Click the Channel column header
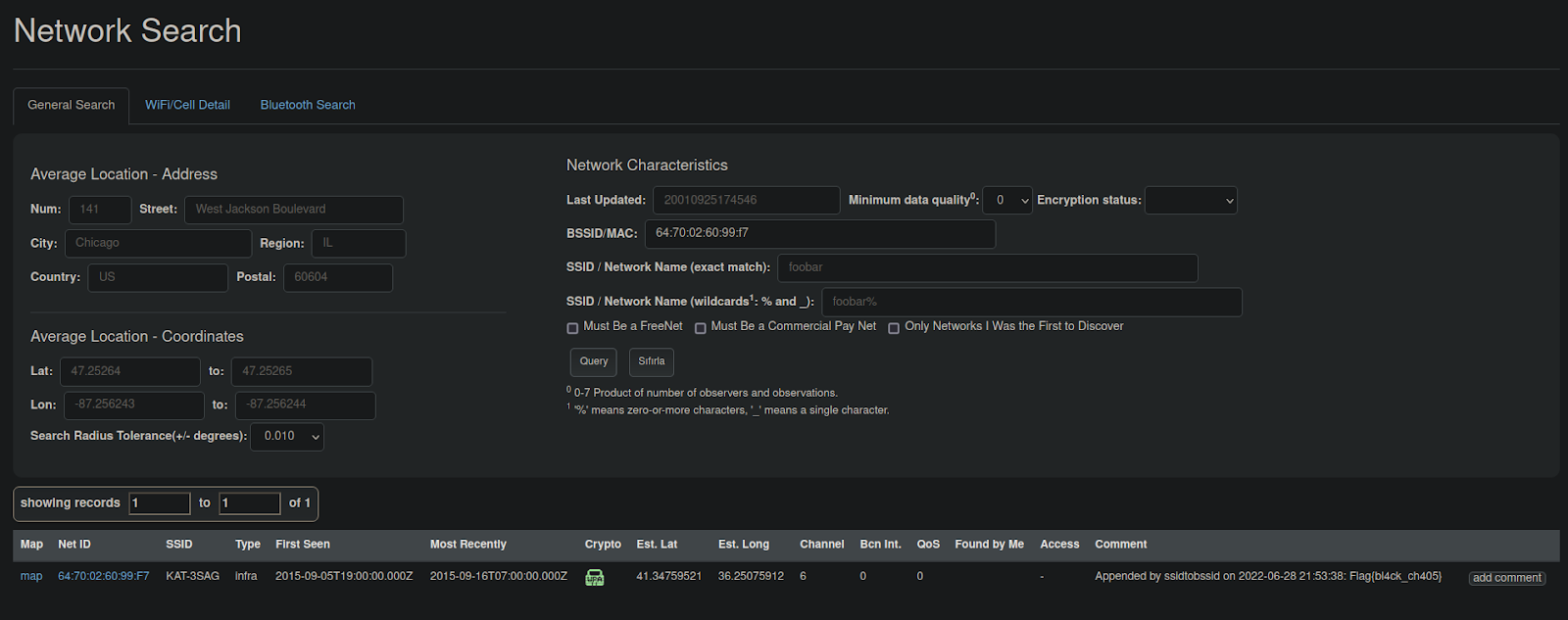Image resolution: width=1568 pixels, height=620 pixels. (821, 545)
